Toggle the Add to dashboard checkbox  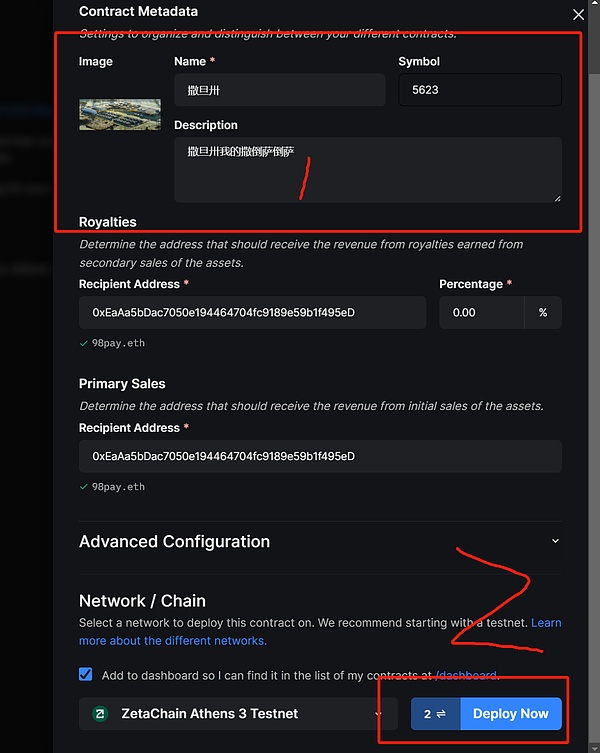[x=86, y=675]
